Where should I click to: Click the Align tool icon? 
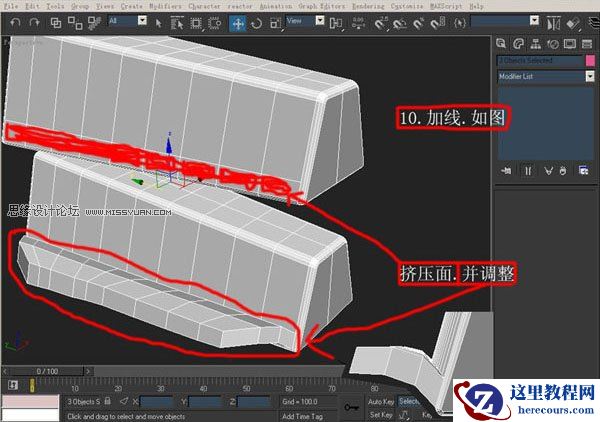pos(573,23)
